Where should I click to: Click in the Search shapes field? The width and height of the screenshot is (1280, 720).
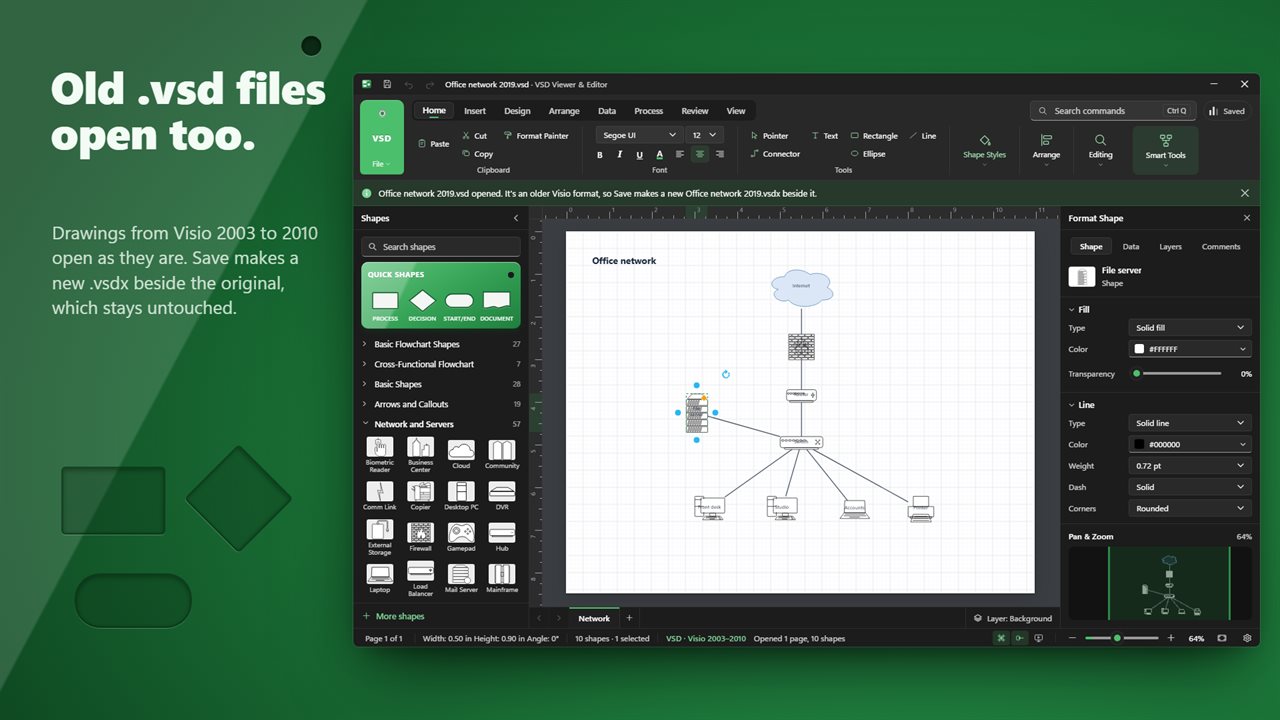(441, 247)
